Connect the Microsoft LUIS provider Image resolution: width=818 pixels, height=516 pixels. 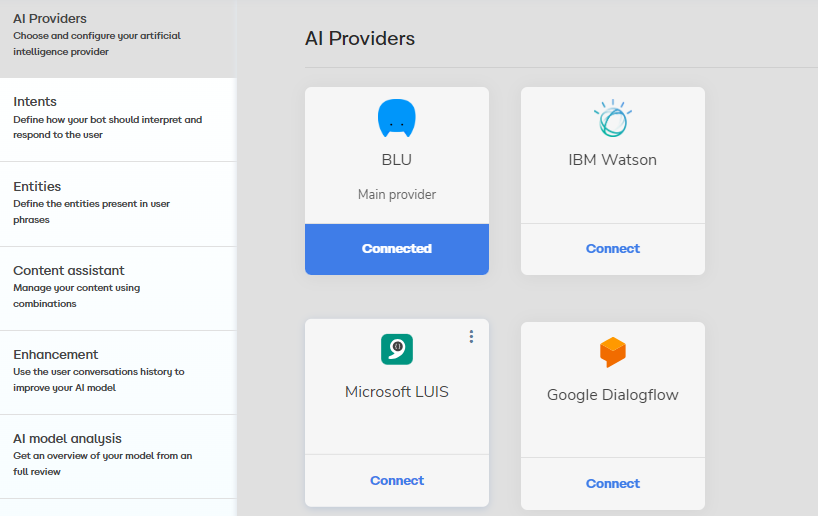(x=397, y=480)
